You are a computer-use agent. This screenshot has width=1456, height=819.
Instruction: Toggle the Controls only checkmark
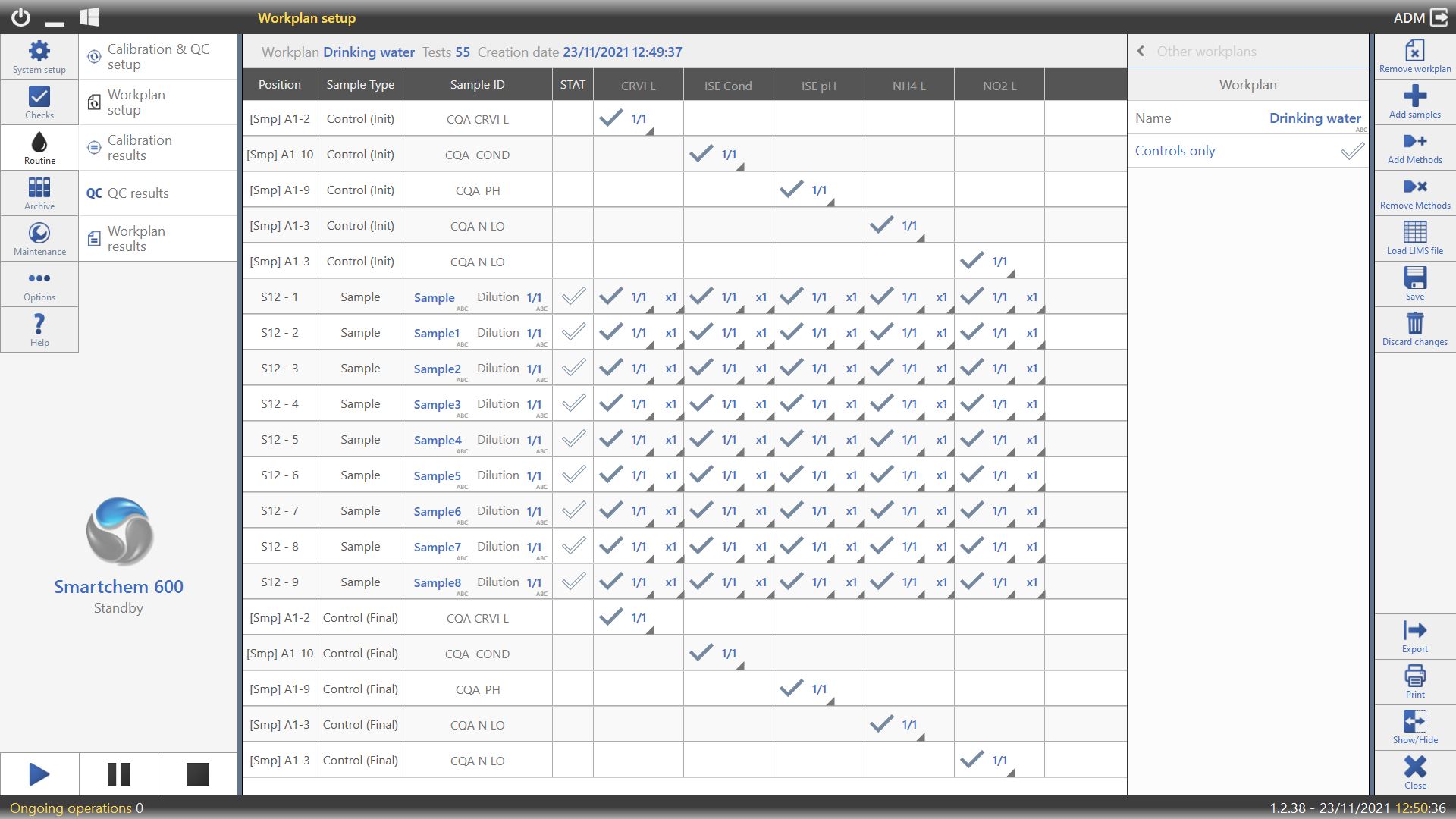[x=1351, y=152]
